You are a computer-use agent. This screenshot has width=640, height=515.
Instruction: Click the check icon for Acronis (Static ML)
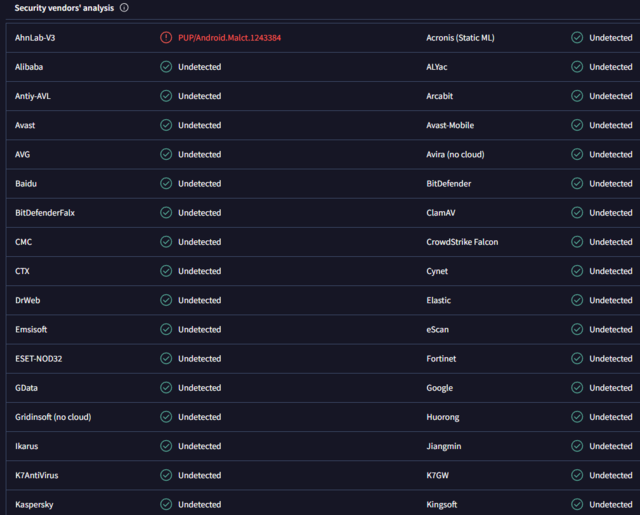[577, 38]
